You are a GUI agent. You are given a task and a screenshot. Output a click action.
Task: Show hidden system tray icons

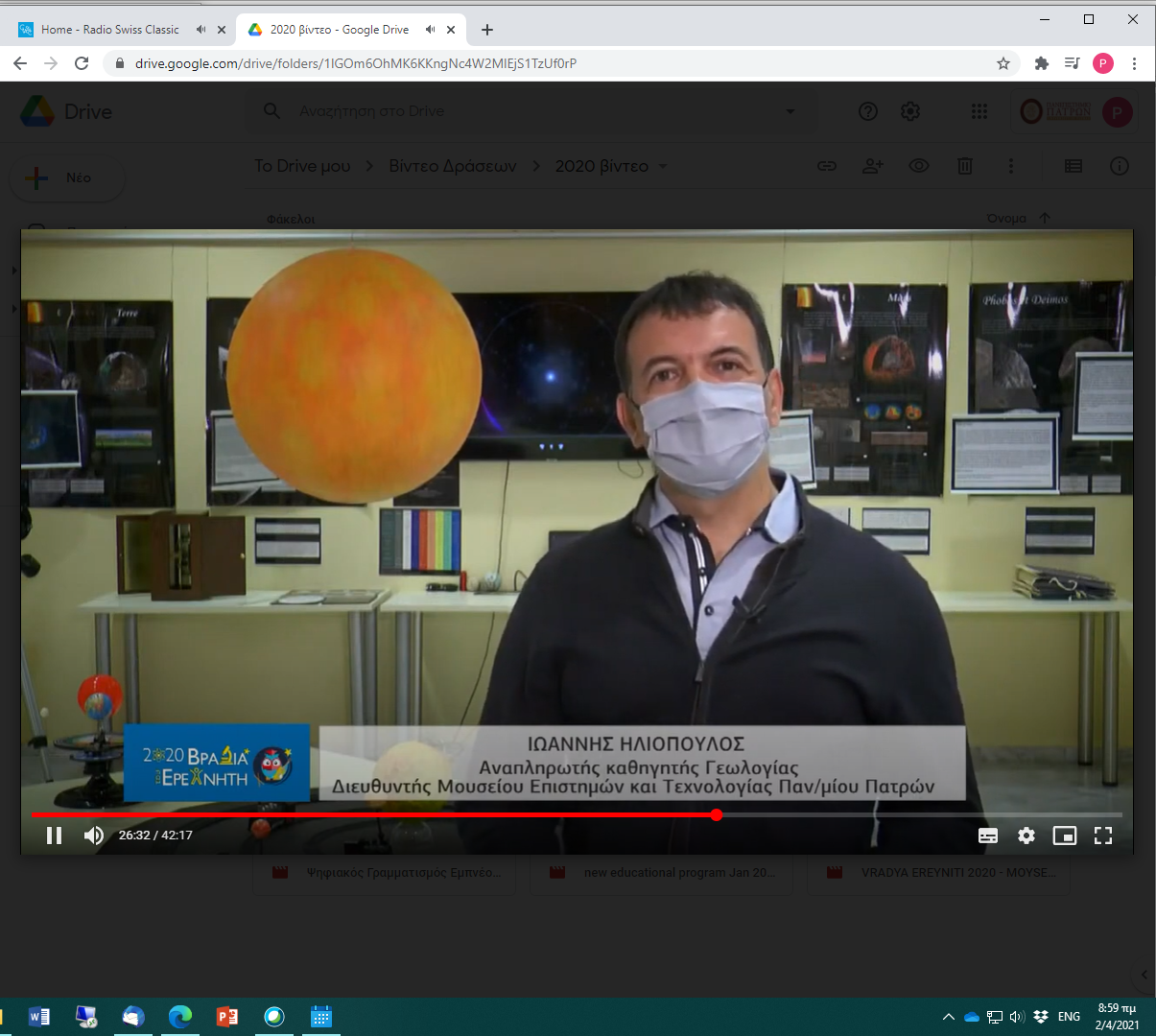948,1017
